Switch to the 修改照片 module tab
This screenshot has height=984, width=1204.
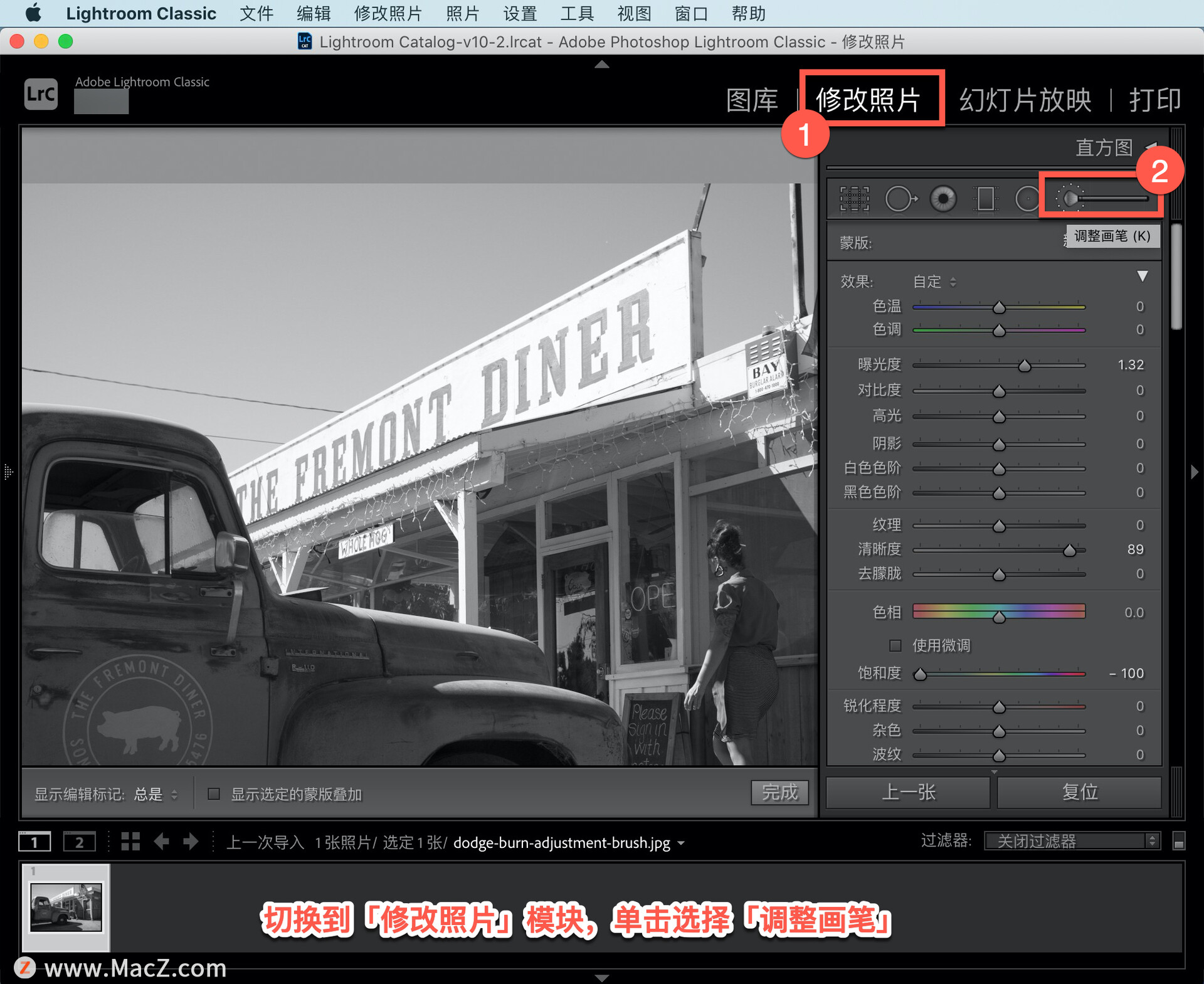(868, 100)
